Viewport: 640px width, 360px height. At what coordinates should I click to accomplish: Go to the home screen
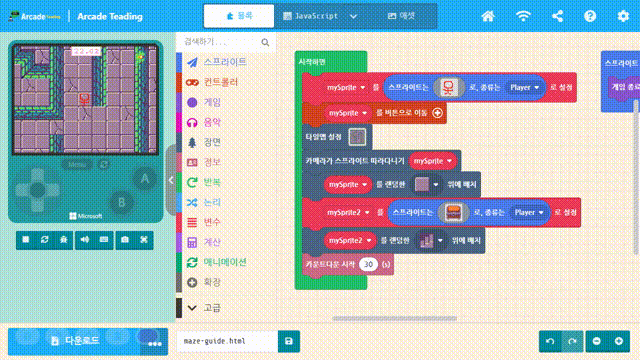(488, 16)
